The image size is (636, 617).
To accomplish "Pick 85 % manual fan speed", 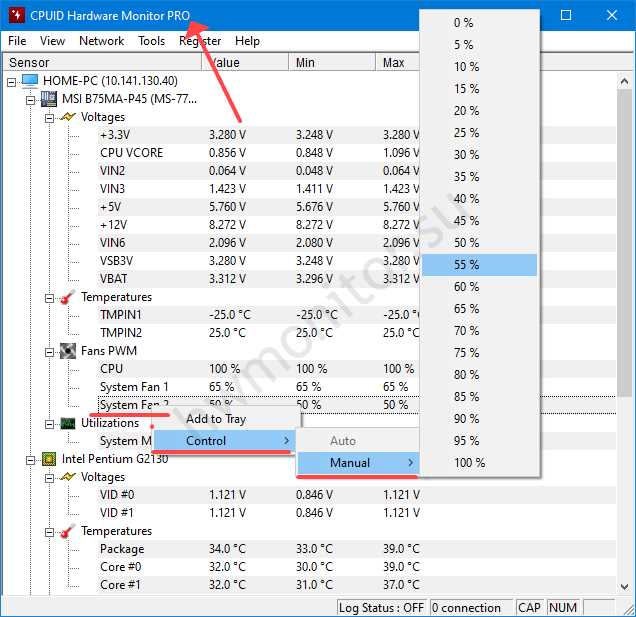I will tap(479, 397).
